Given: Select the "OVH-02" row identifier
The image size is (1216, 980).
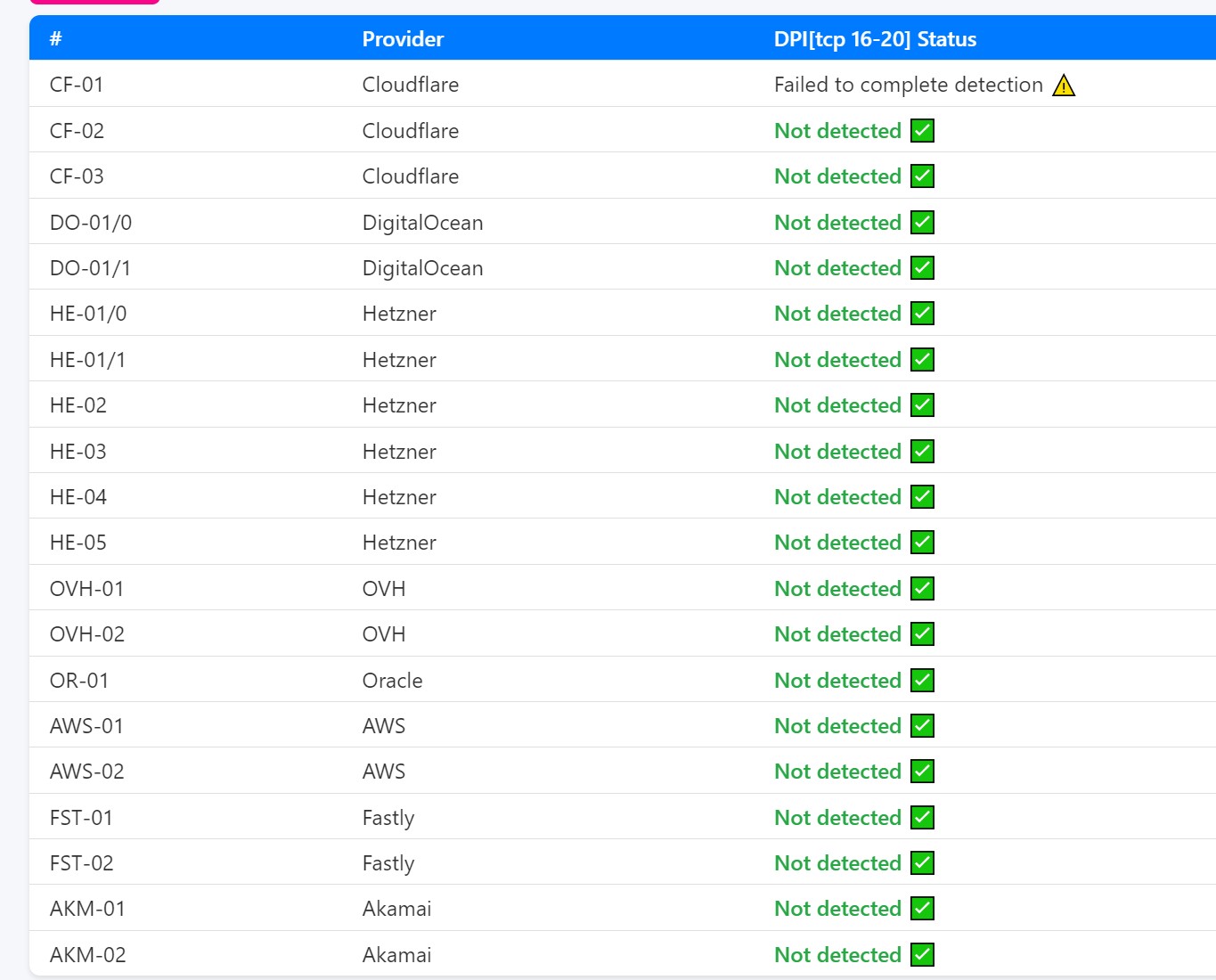Looking at the screenshot, I should pyautogui.click(x=87, y=634).
